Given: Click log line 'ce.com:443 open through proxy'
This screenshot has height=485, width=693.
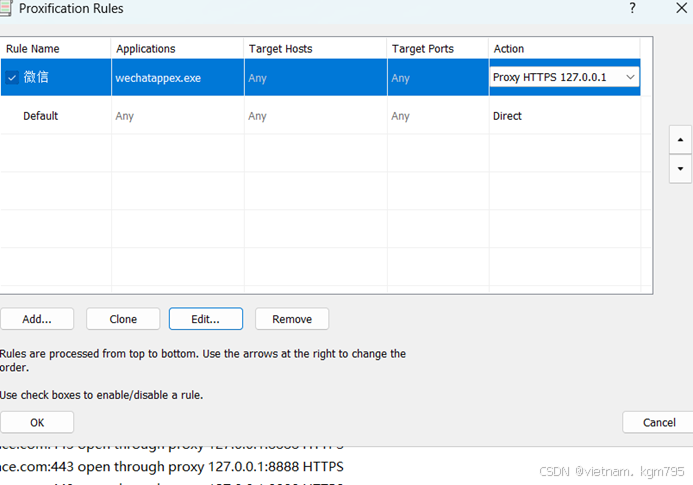Looking at the screenshot, I should (171, 466).
